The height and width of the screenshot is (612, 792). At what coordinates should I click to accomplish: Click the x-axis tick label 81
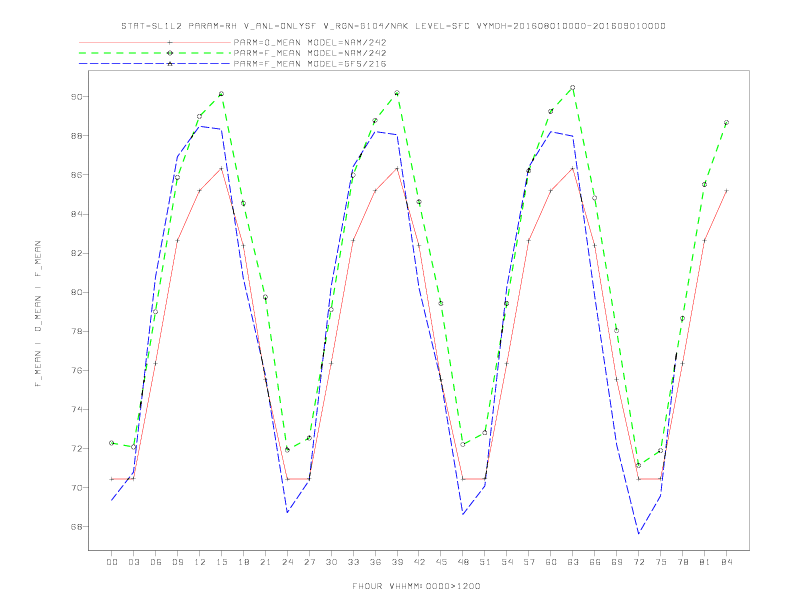click(x=705, y=562)
